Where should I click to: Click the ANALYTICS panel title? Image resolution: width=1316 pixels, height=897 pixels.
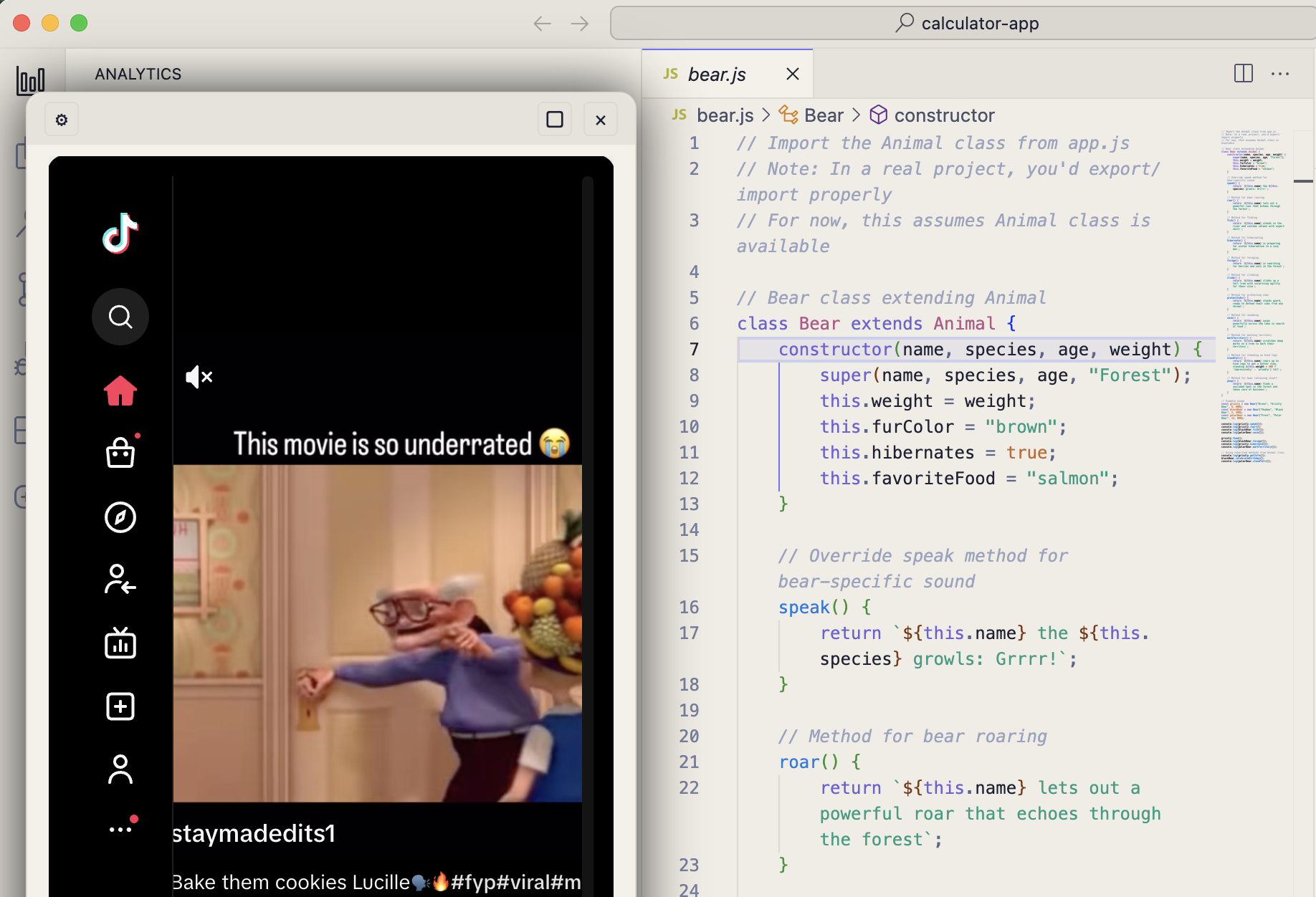(138, 74)
